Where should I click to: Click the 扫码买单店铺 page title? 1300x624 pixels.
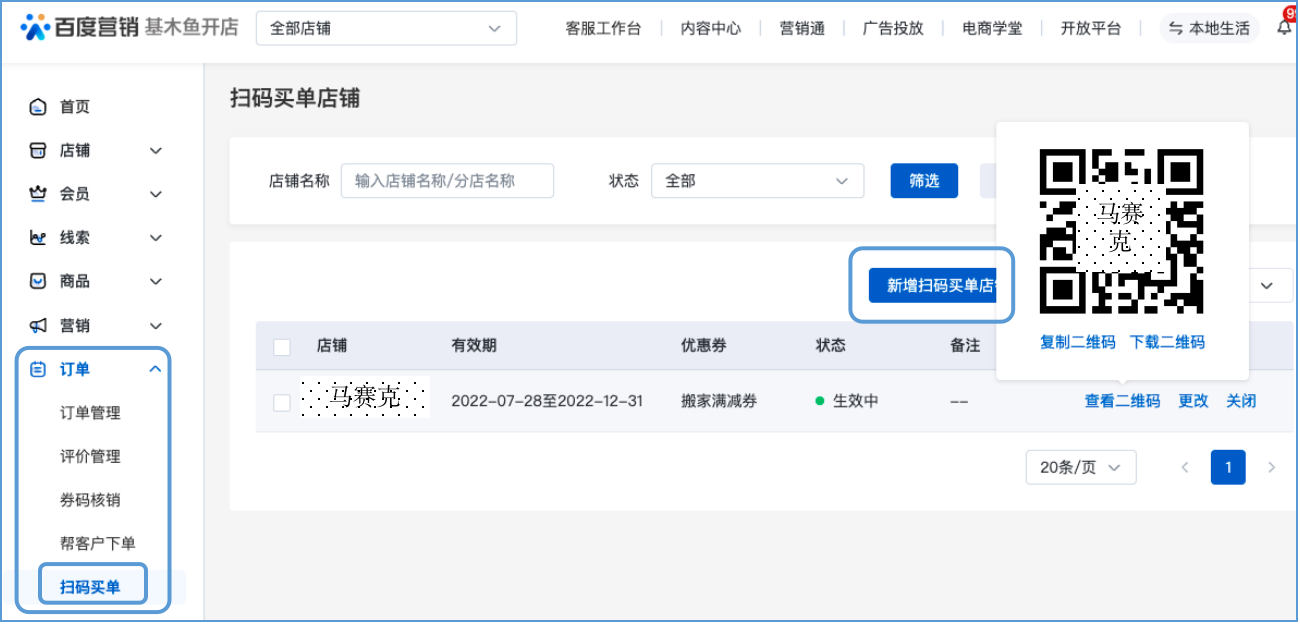[295, 97]
